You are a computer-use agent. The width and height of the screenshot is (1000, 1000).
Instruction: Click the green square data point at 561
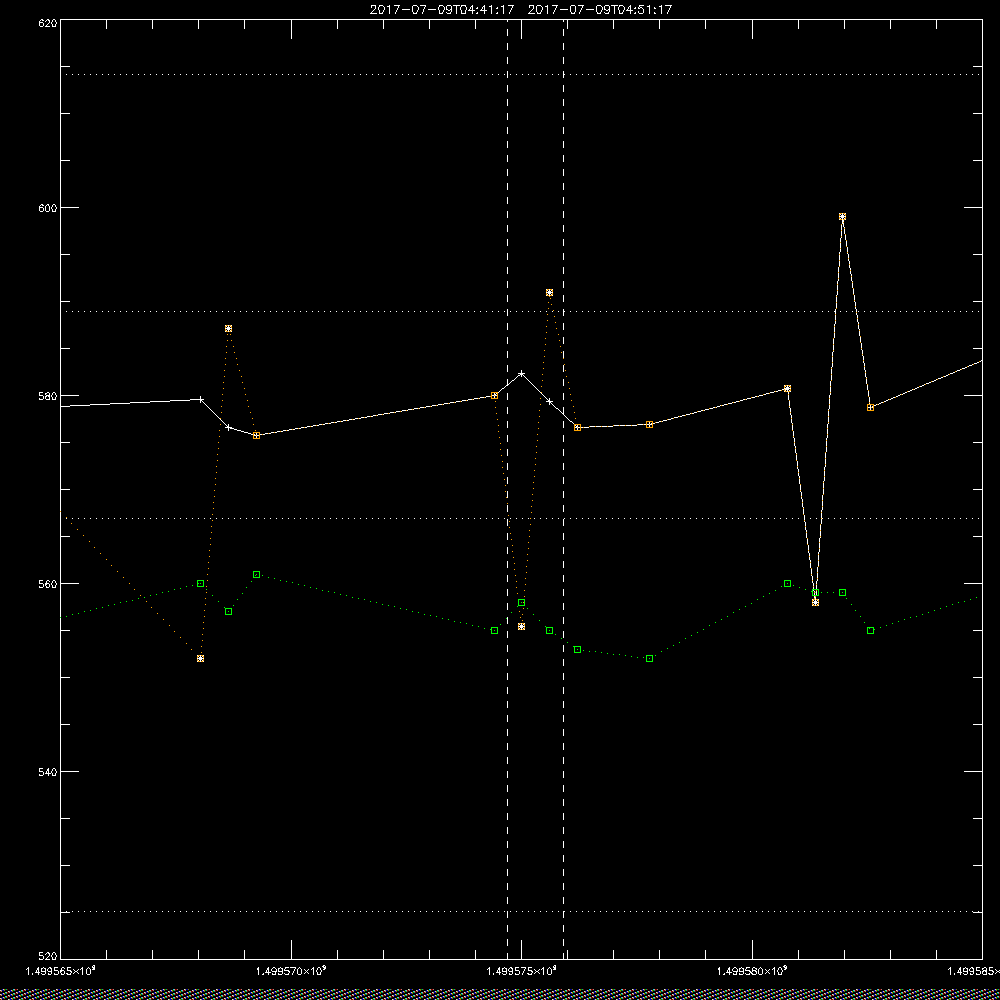click(256, 575)
